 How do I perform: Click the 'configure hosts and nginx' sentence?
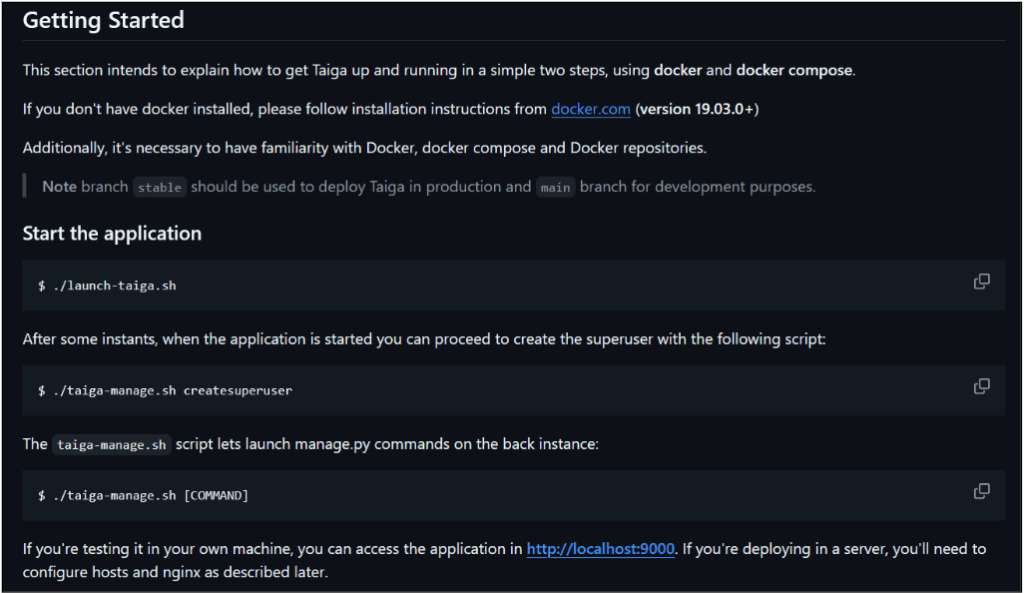click(x=175, y=573)
